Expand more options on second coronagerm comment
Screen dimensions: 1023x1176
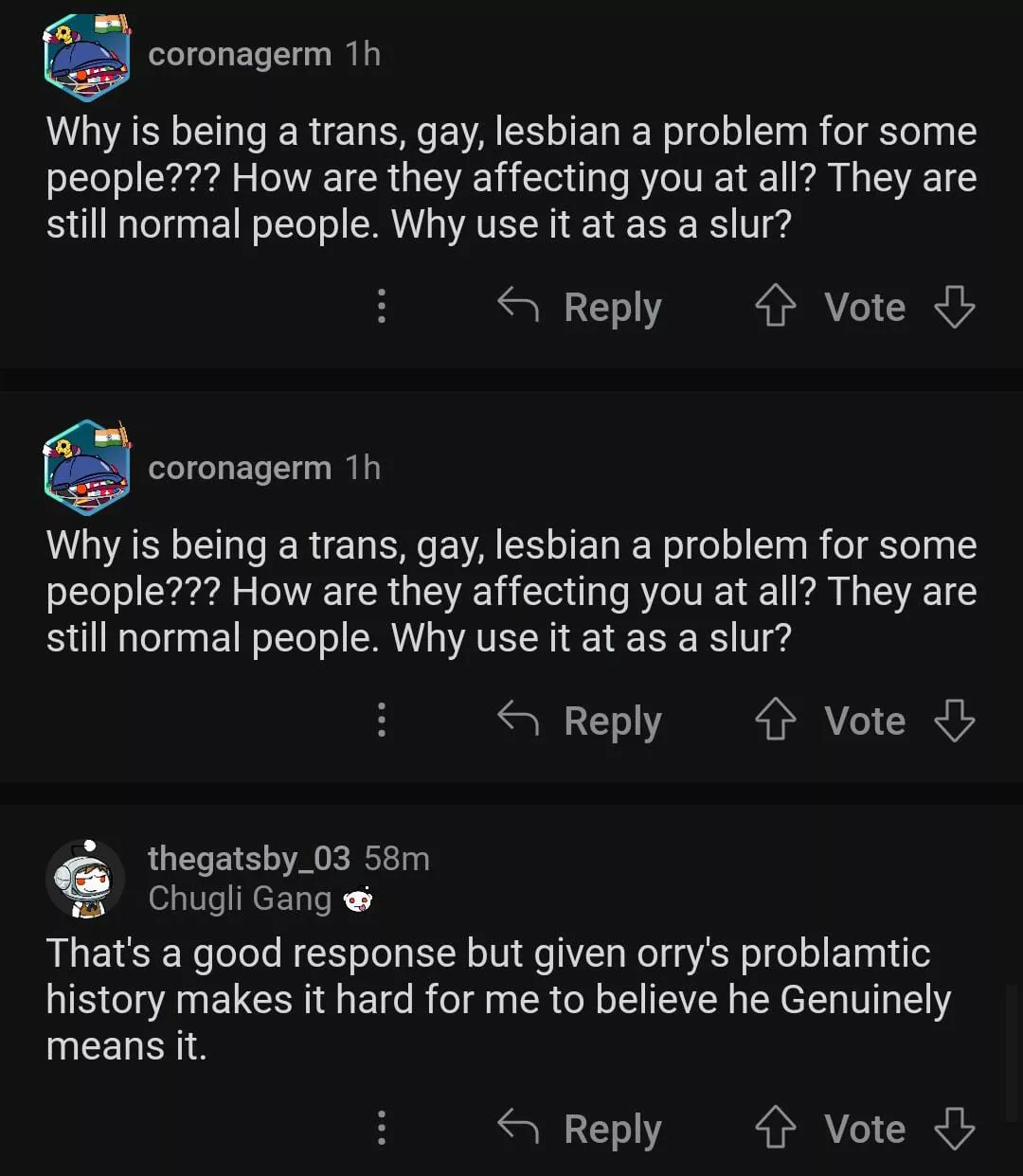[382, 721]
